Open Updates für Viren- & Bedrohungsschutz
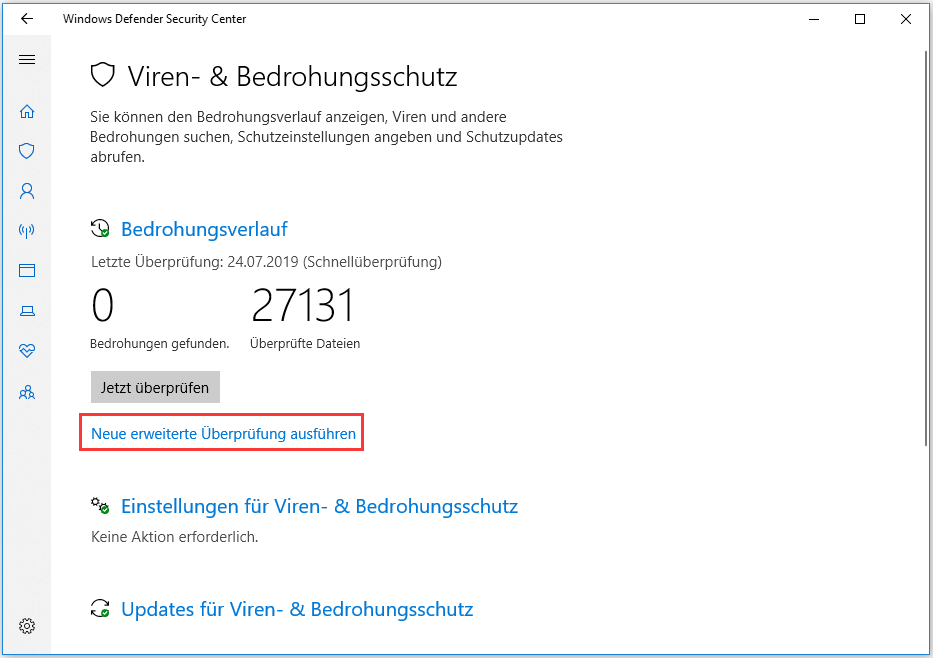This screenshot has height=658, width=933. (x=297, y=609)
